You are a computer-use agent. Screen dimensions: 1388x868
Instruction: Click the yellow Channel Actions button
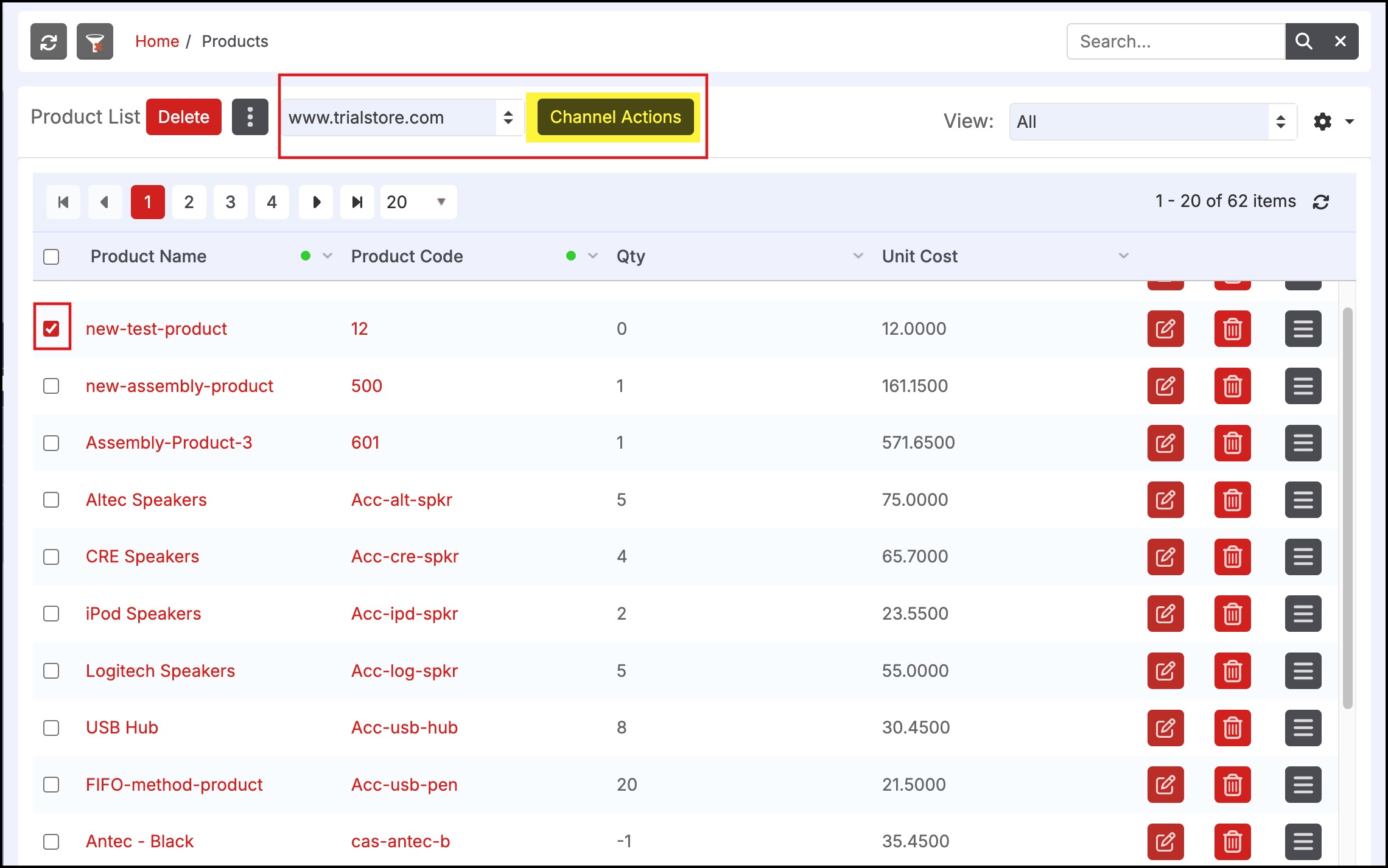[x=615, y=117]
